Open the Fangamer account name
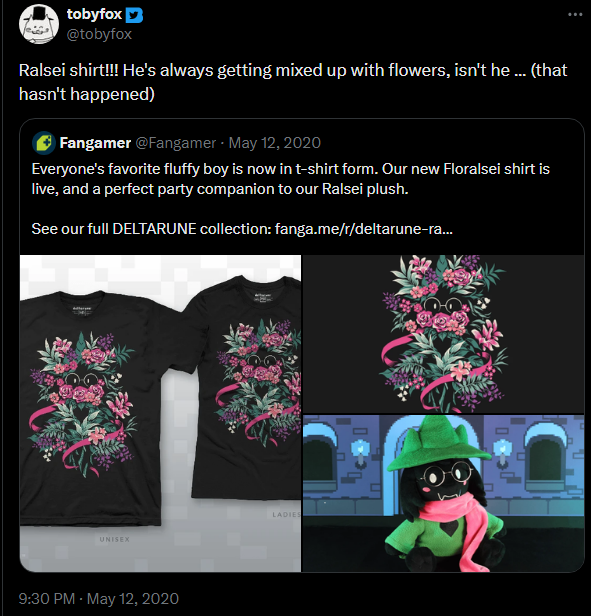 (x=95, y=143)
